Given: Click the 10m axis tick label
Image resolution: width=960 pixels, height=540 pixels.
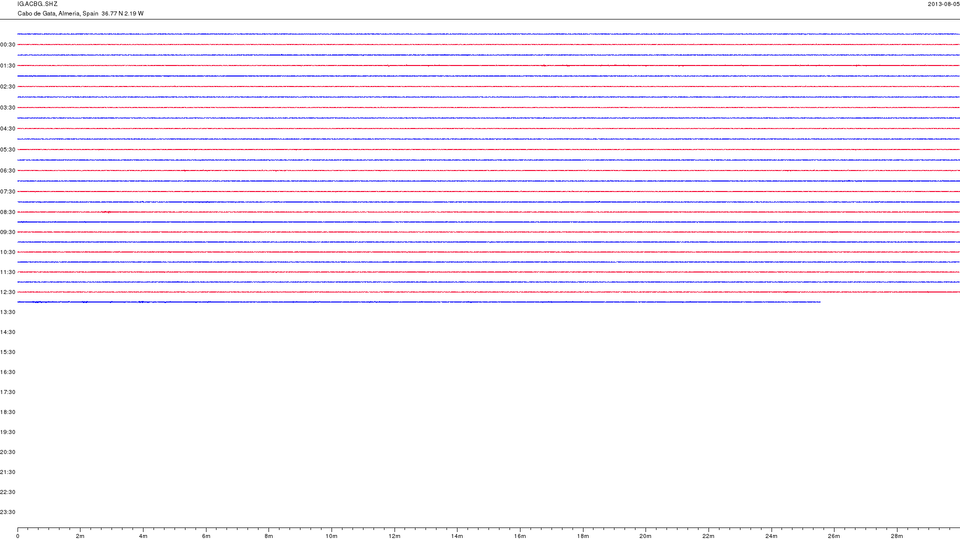Looking at the screenshot, I should tap(331, 536).
